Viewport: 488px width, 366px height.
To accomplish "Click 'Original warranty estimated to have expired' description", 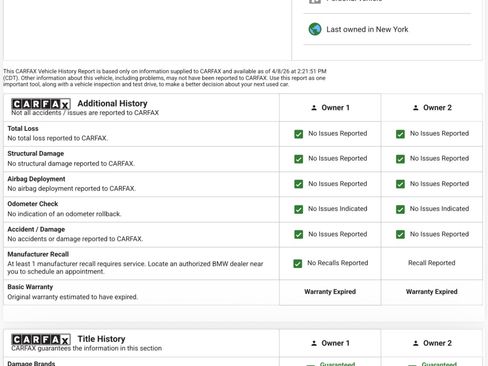I will point(72,297).
